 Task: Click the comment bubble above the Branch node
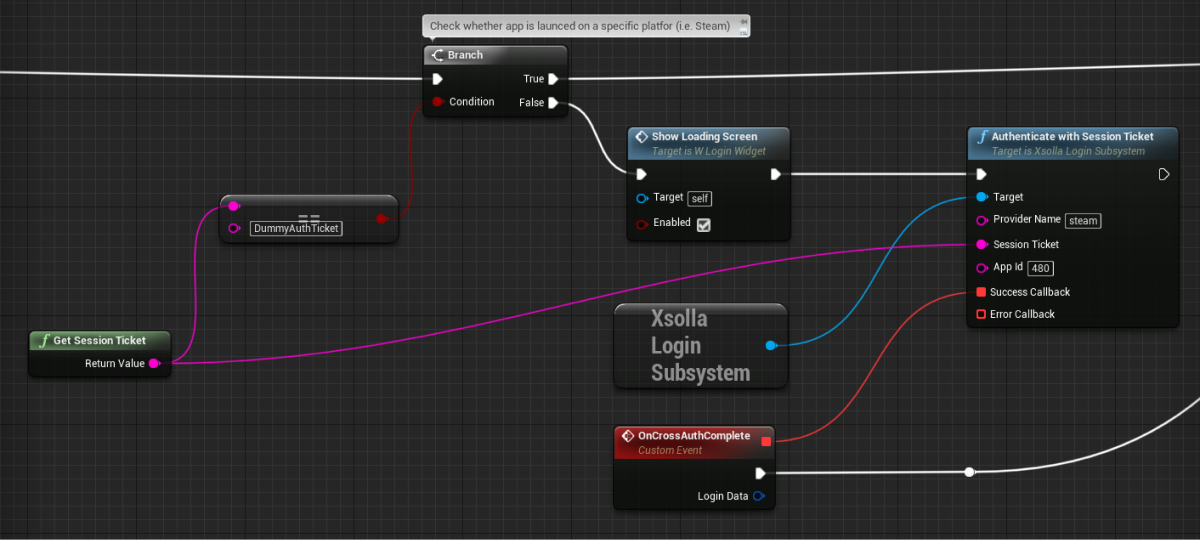586,26
